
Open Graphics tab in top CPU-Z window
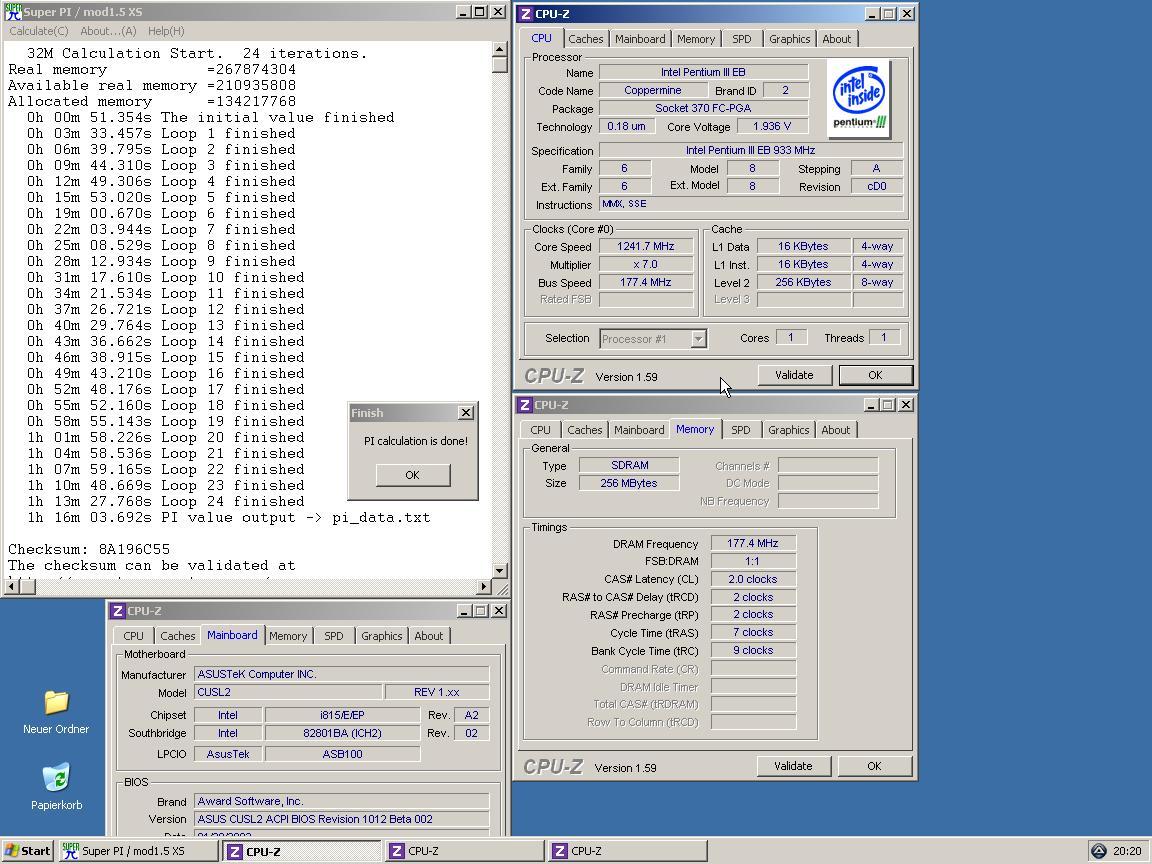pos(790,39)
